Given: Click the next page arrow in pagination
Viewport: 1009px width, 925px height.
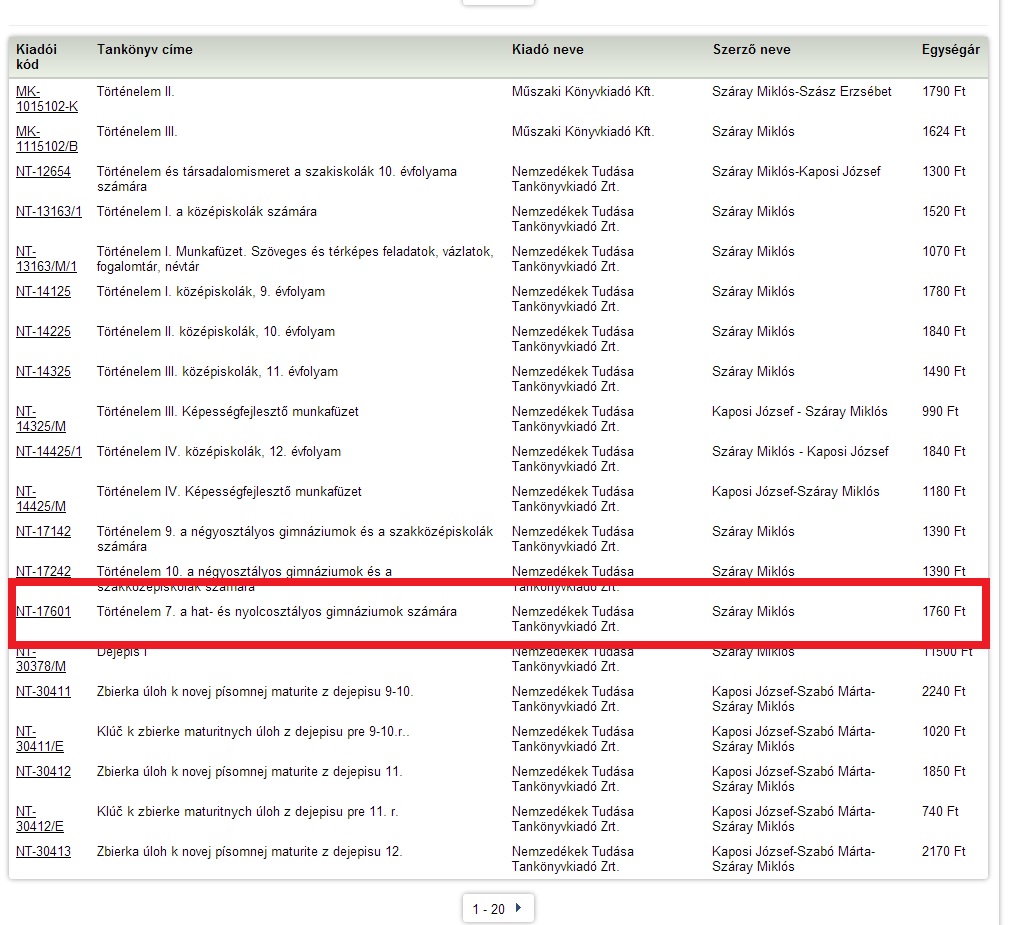Looking at the screenshot, I should coord(518,909).
